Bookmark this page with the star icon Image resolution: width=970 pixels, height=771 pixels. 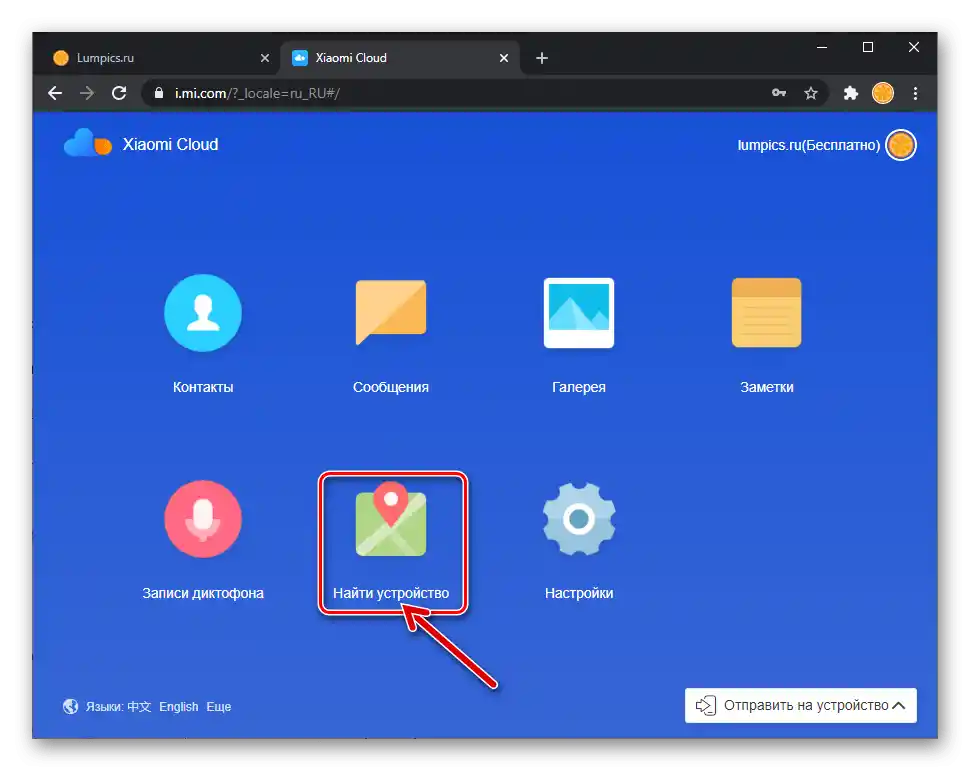click(811, 93)
